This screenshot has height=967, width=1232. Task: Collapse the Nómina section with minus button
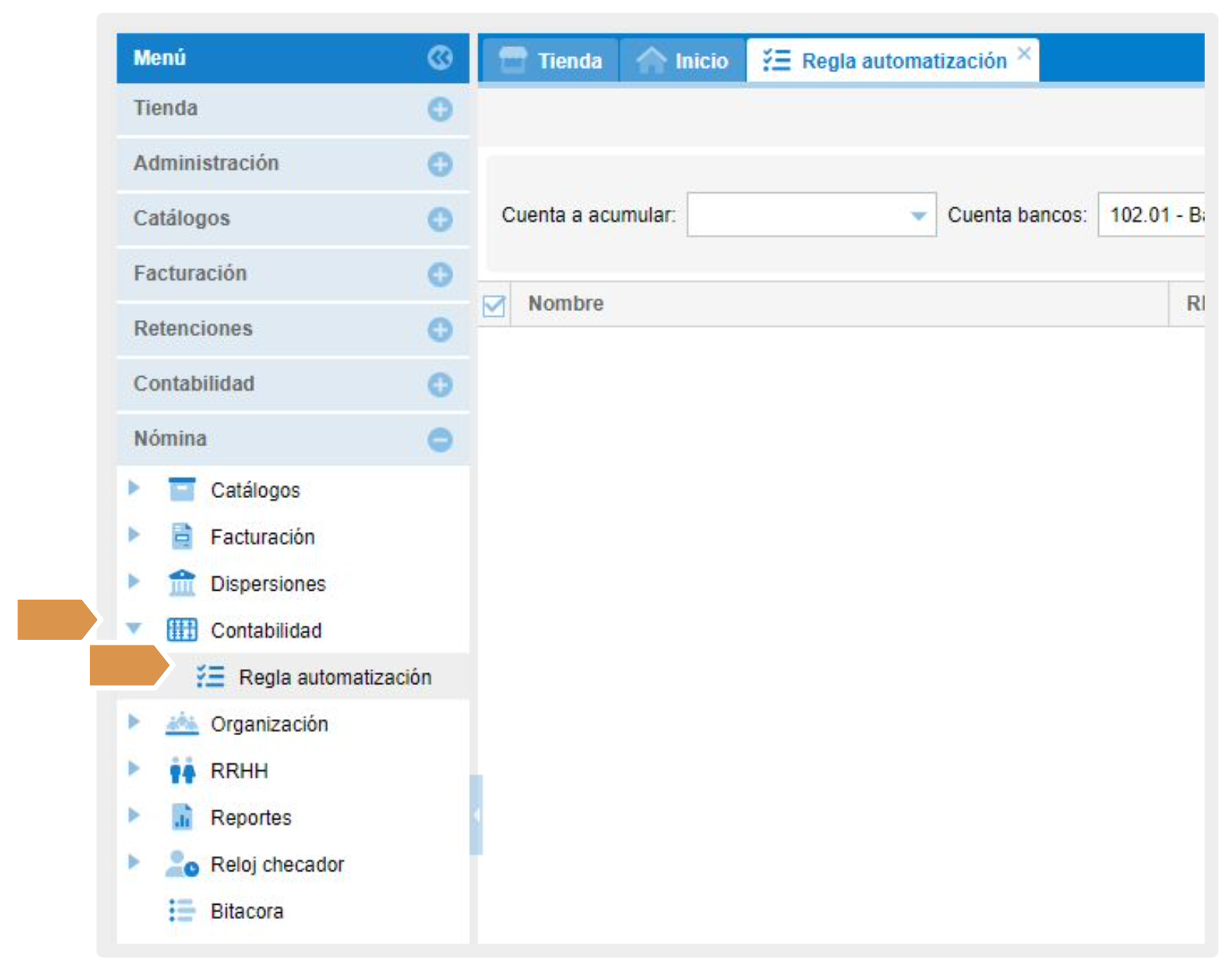point(440,439)
